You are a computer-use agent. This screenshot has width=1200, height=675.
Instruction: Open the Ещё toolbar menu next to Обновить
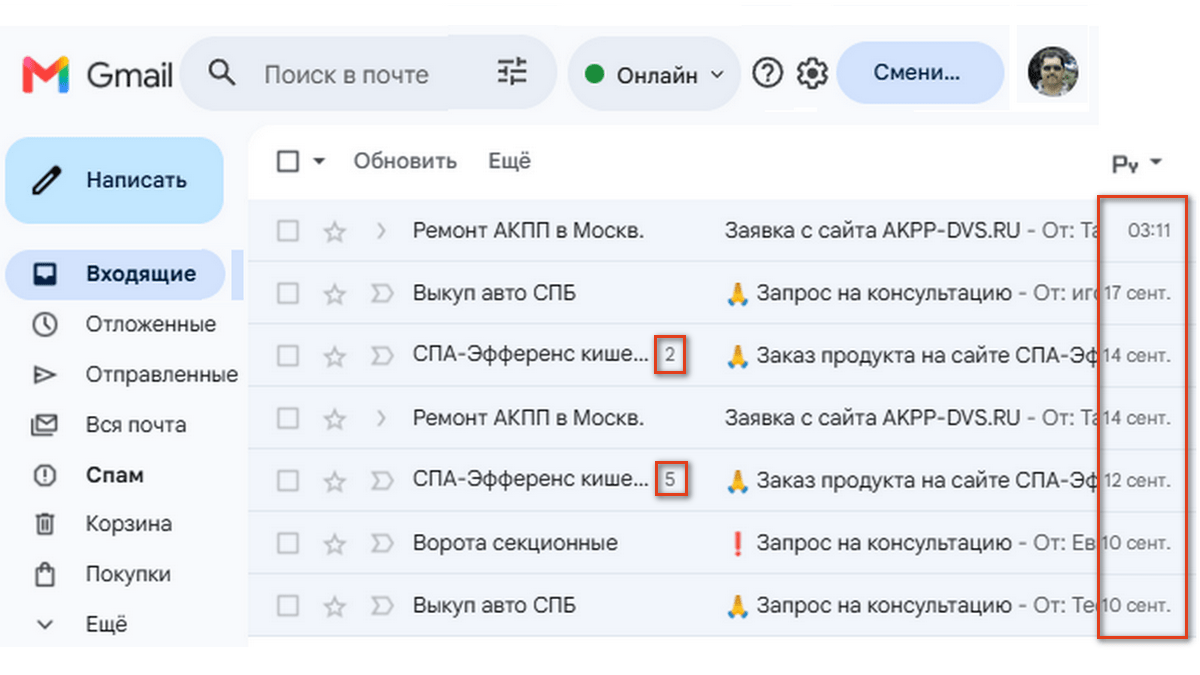point(509,161)
